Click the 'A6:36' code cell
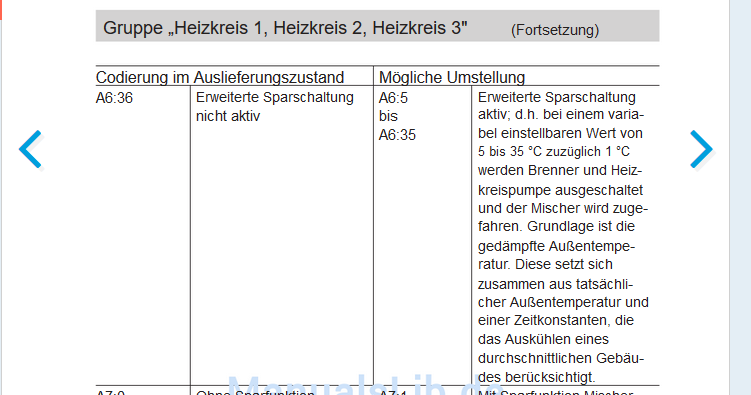Viewport: 751px width, 395px height. click(x=114, y=98)
